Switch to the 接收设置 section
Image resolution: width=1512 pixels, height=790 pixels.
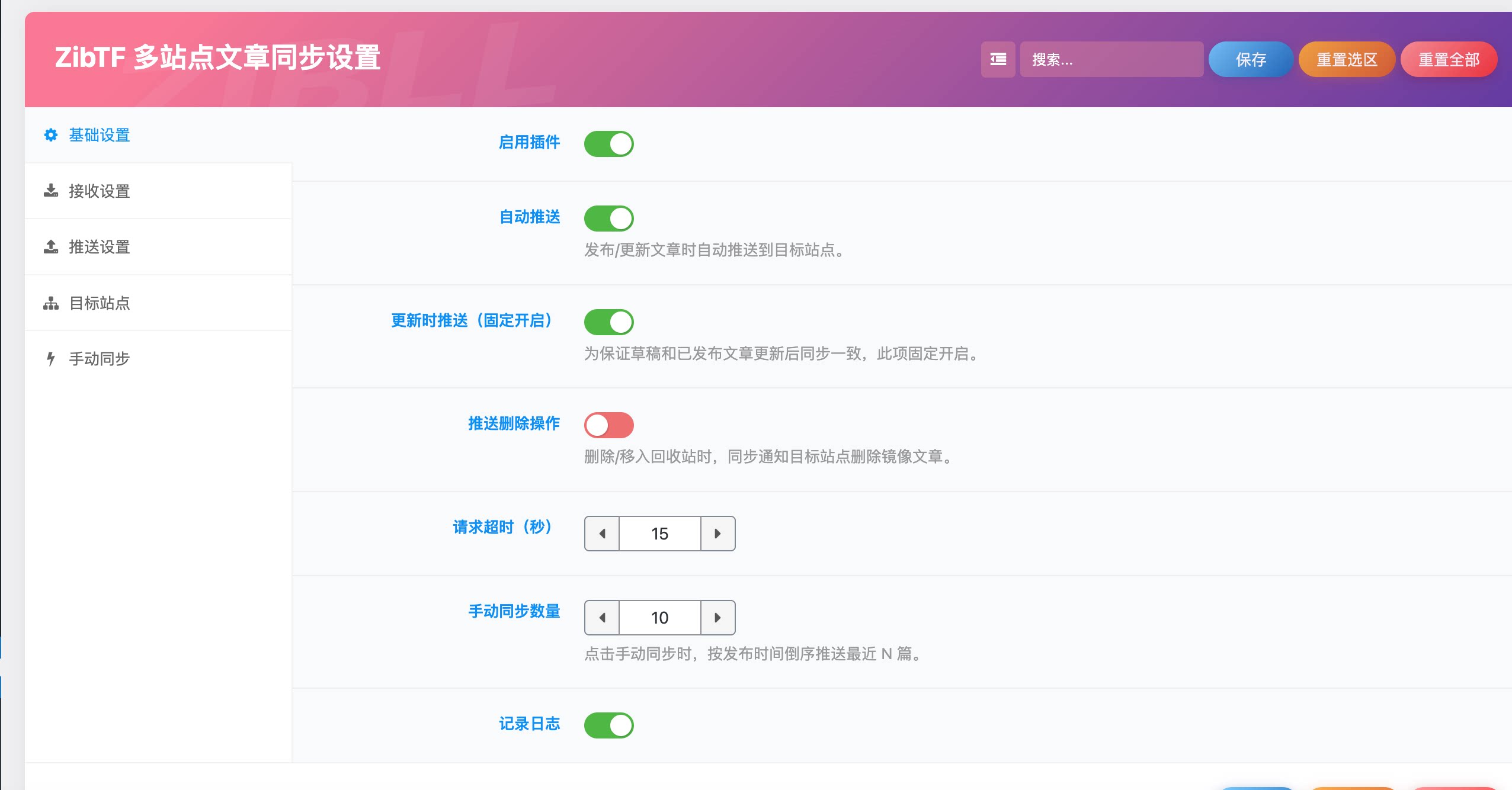(x=98, y=191)
